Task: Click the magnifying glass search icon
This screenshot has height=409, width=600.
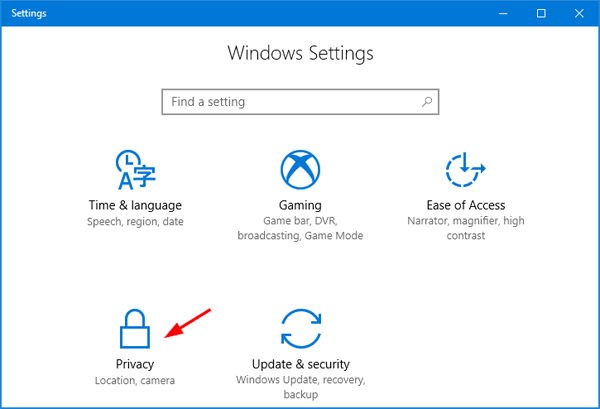Action: tap(427, 102)
